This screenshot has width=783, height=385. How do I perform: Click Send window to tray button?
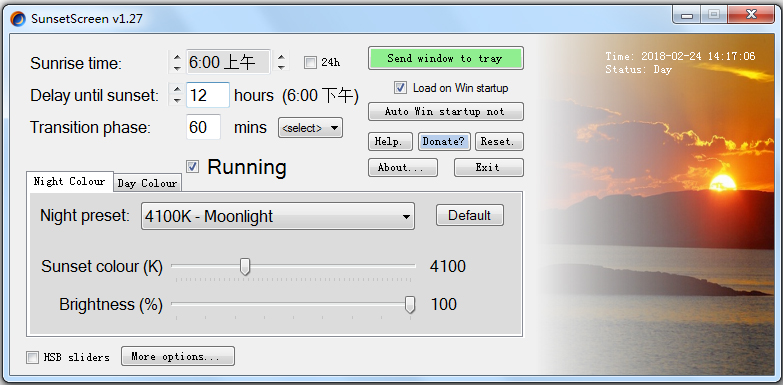click(x=445, y=58)
